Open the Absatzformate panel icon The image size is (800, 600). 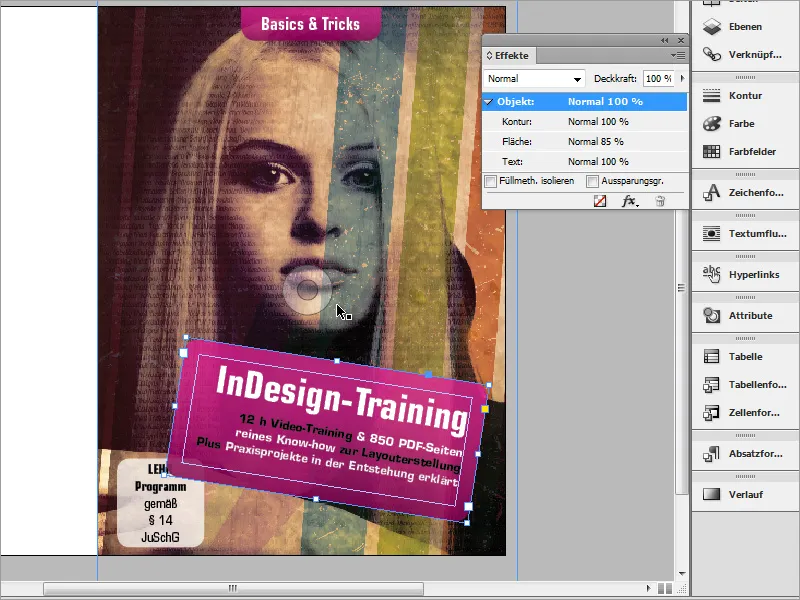tap(711, 454)
